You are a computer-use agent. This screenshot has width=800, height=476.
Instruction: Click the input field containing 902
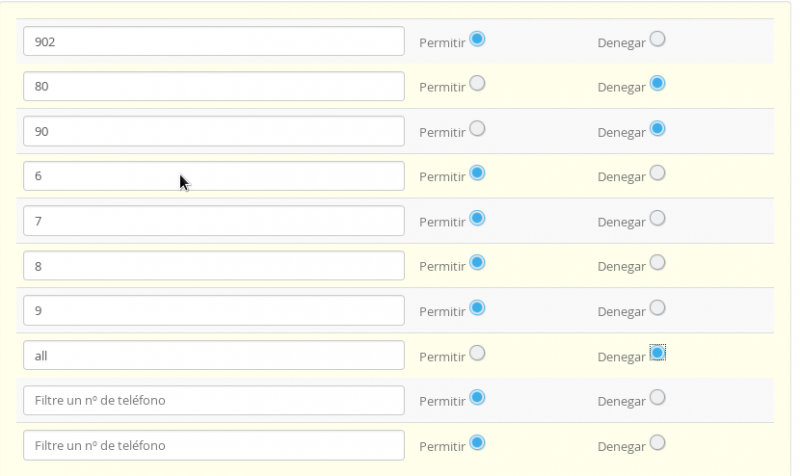coord(213,41)
